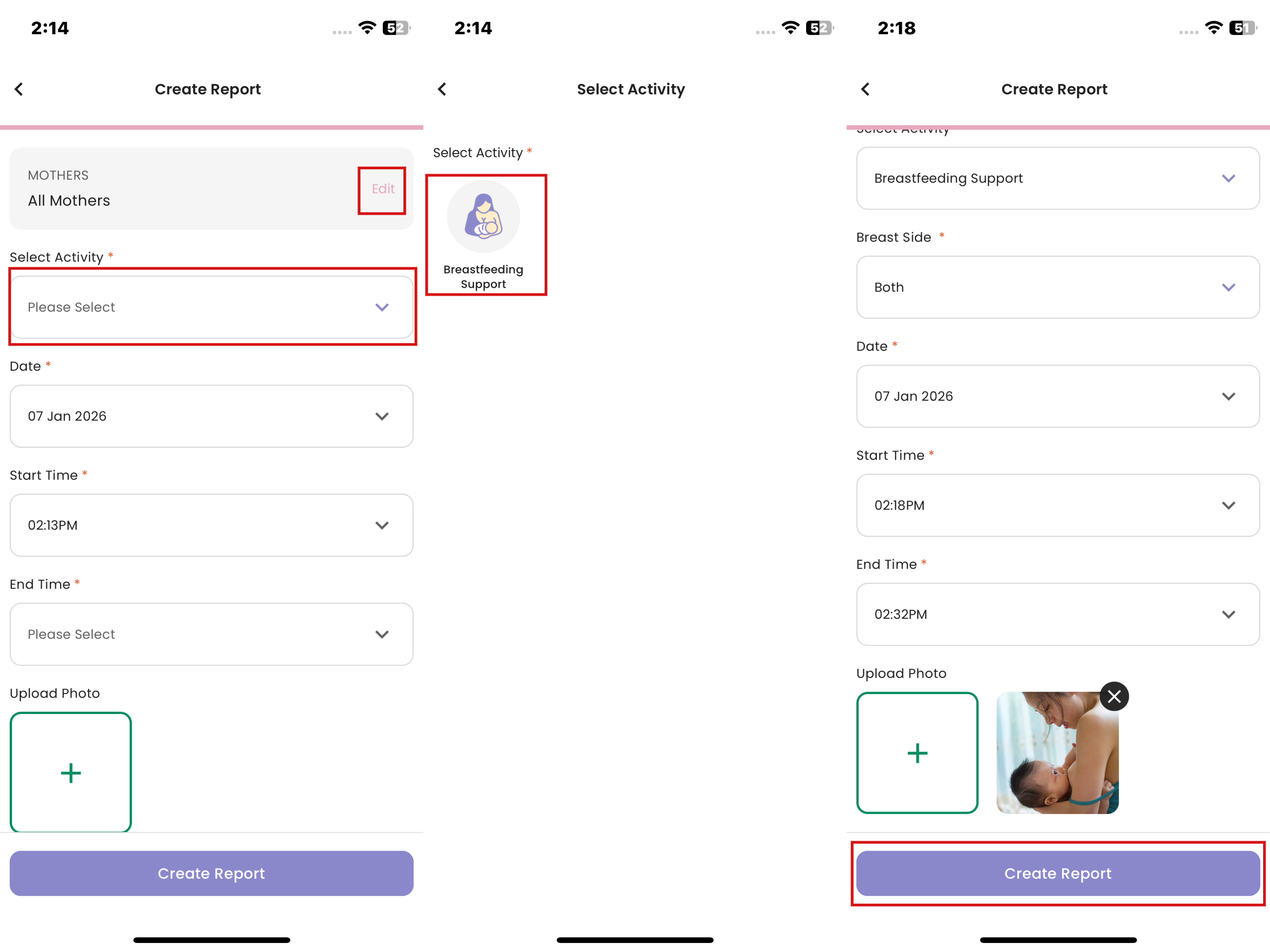The height and width of the screenshot is (952, 1270).
Task: Tap back arrow on Select Activity screen
Action: tap(442, 89)
